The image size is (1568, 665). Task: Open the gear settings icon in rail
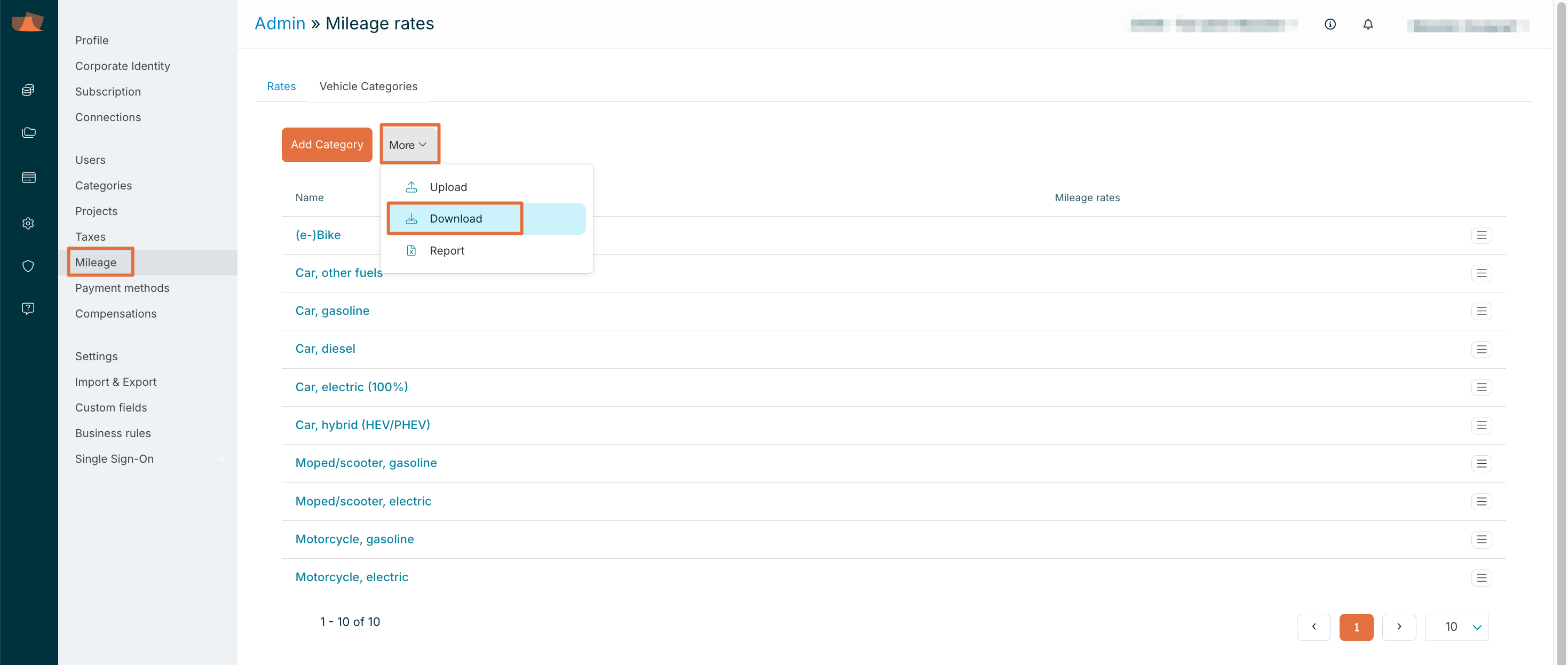click(28, 224)
